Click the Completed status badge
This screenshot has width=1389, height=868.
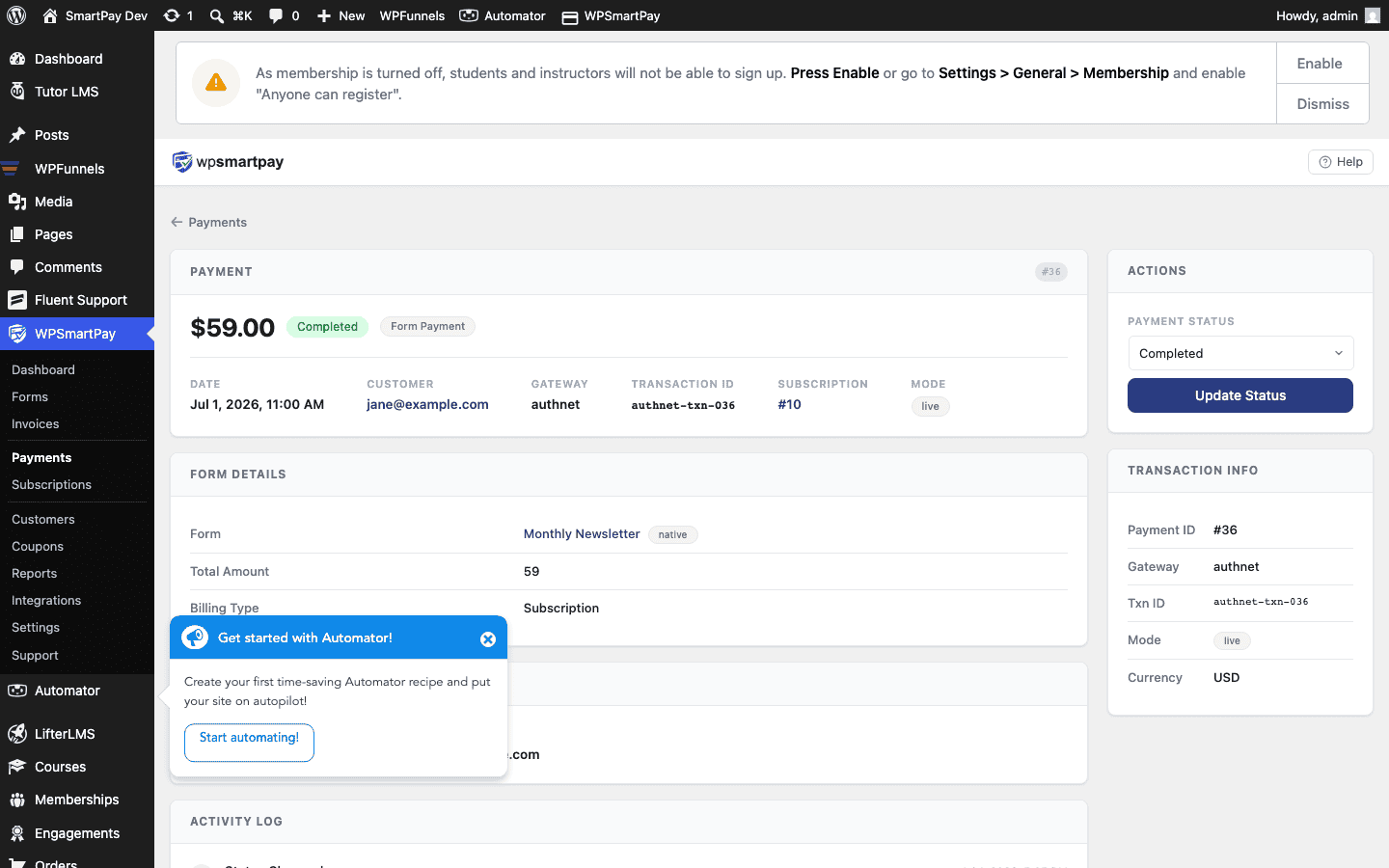tap(327, 327)
